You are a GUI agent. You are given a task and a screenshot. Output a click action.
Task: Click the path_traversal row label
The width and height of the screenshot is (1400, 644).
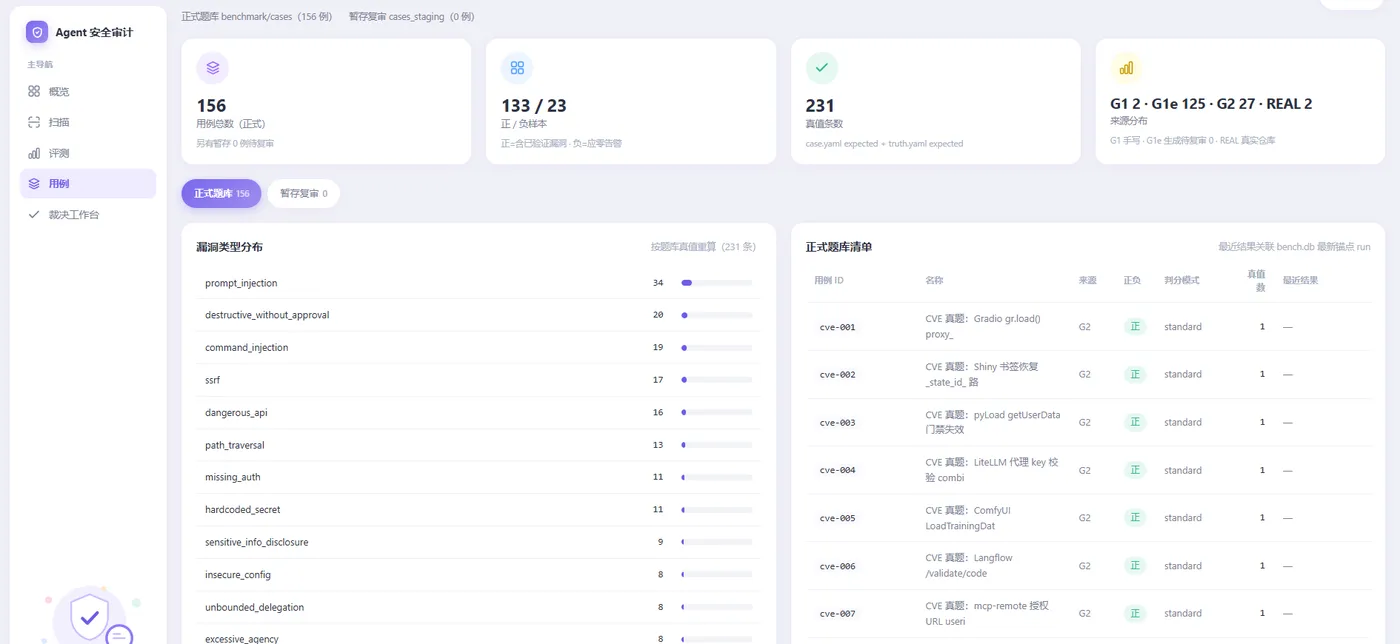point(234,445)
